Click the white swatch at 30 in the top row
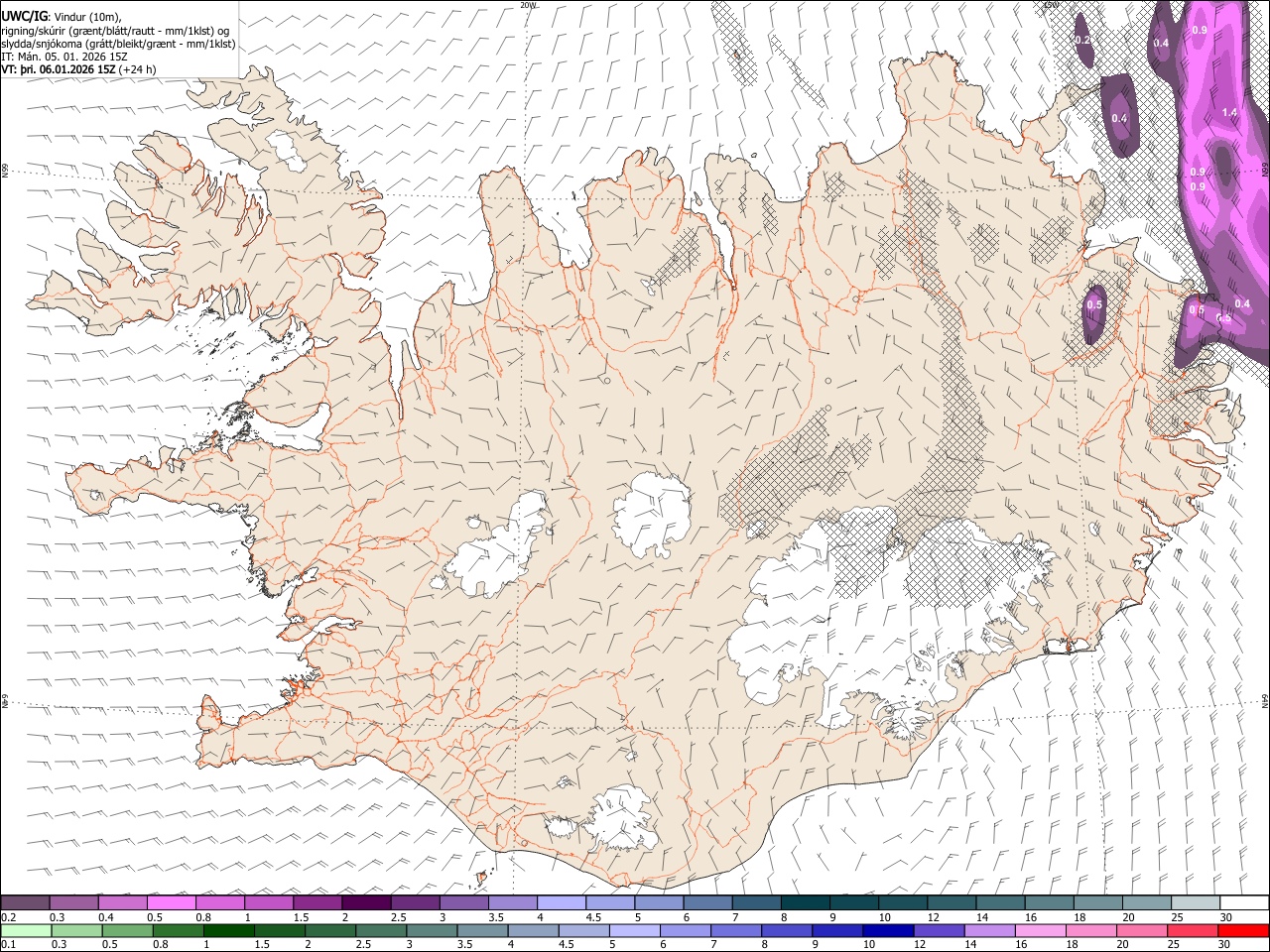The height and width of the screenshot is (952, 1270). tap(1244, 903)
